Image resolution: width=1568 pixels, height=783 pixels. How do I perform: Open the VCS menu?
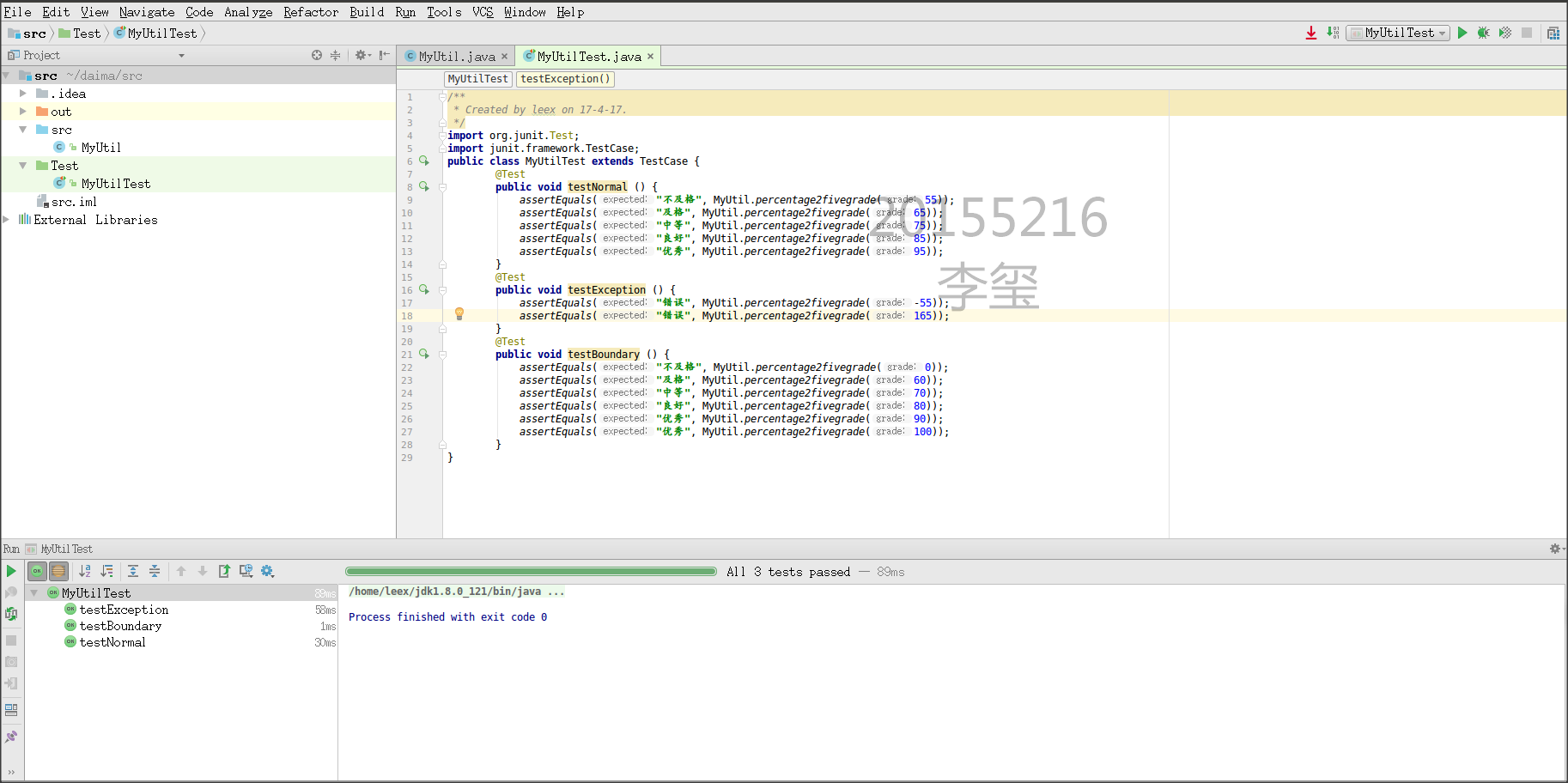pos(483,12)
